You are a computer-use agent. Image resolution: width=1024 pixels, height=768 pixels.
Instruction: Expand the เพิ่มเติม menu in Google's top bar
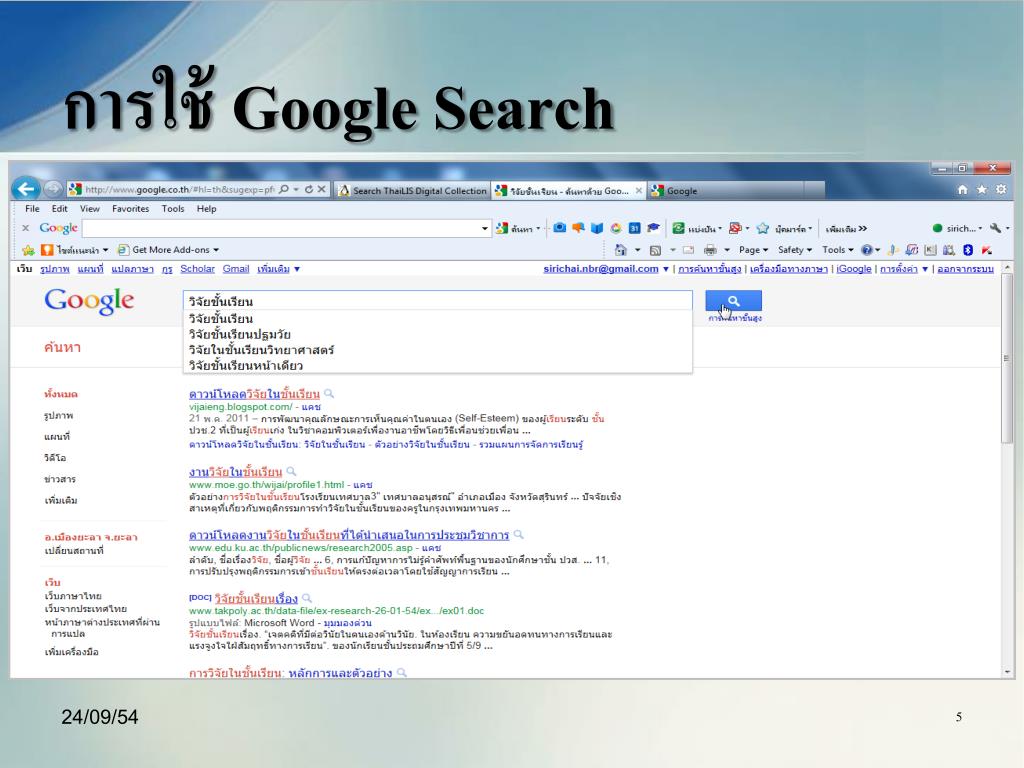[278, 268]
